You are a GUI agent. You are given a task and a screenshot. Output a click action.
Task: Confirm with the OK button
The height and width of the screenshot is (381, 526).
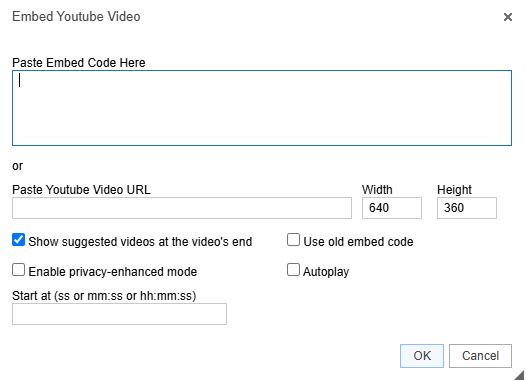pyautogui.click(x=422, y=356)
